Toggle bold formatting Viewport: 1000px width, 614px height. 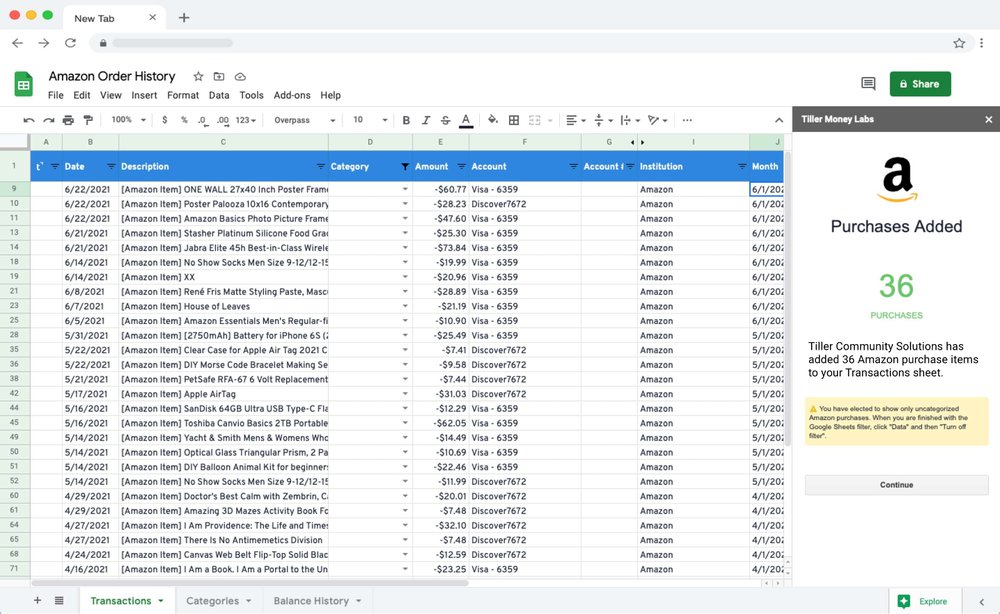406,120
